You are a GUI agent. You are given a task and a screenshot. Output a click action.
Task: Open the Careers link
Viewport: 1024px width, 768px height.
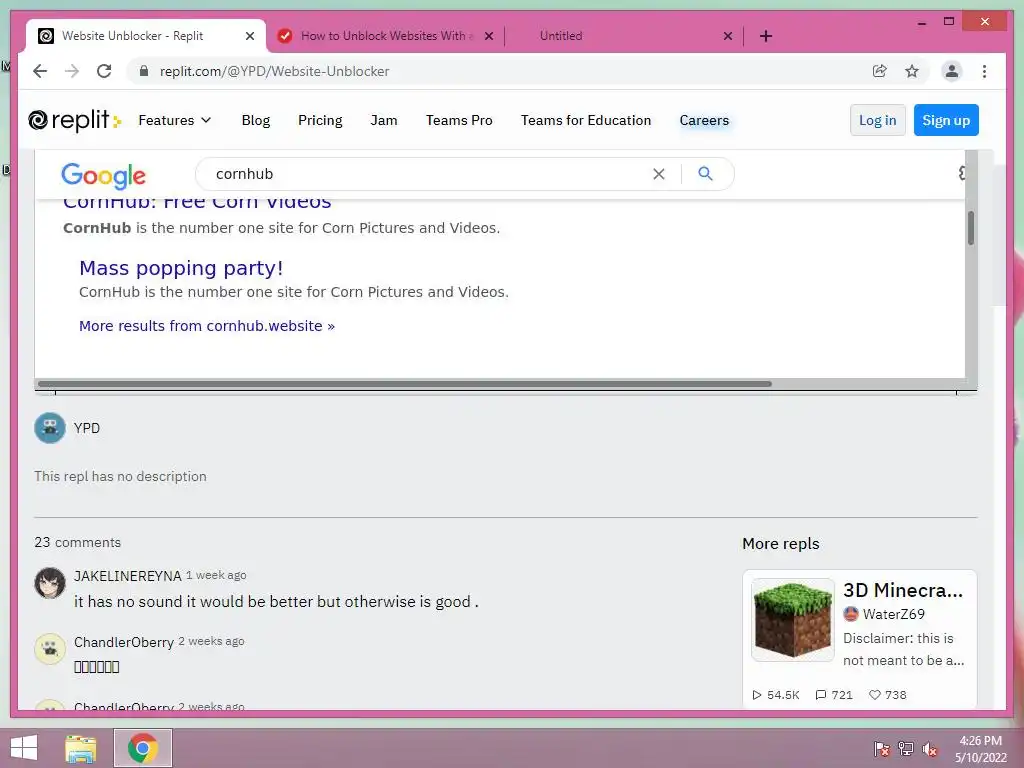[704, 120]
